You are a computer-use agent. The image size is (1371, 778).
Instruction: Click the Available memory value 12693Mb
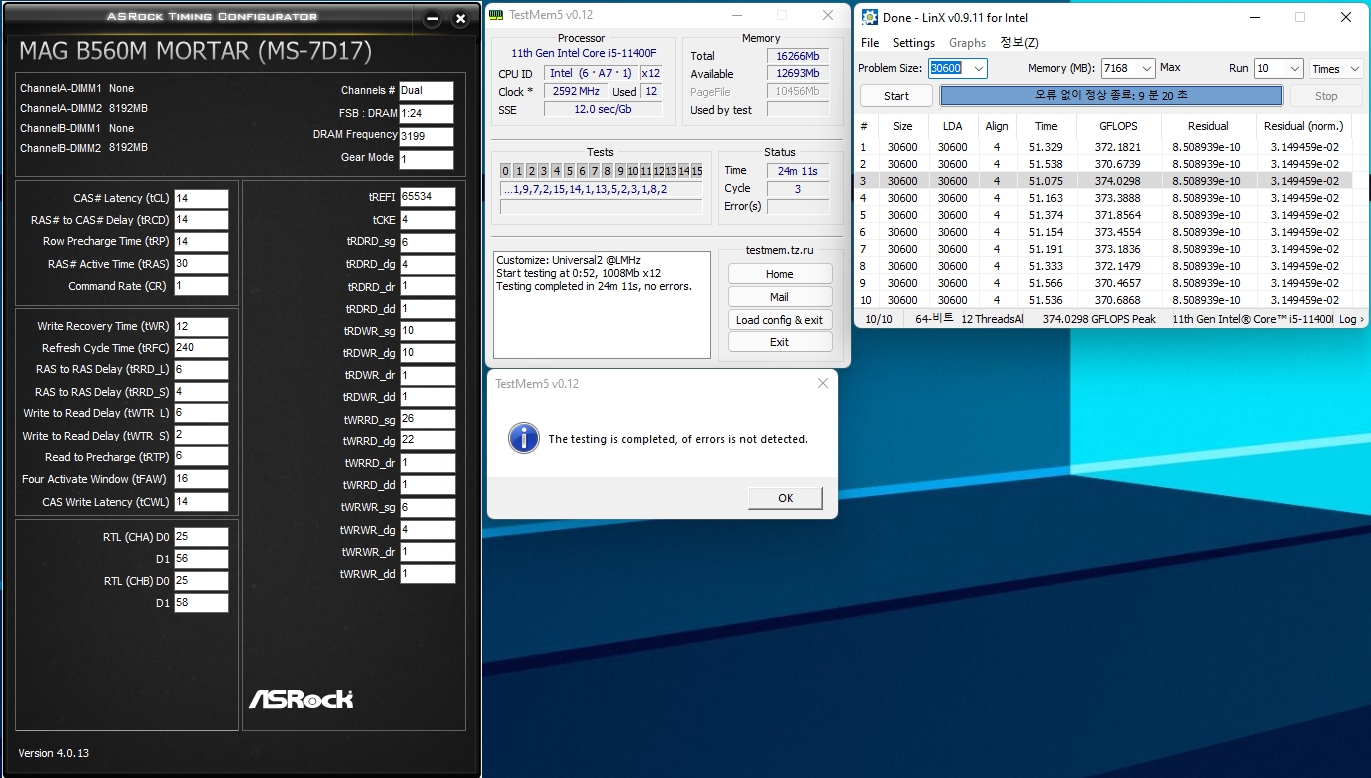pos(798,74)
